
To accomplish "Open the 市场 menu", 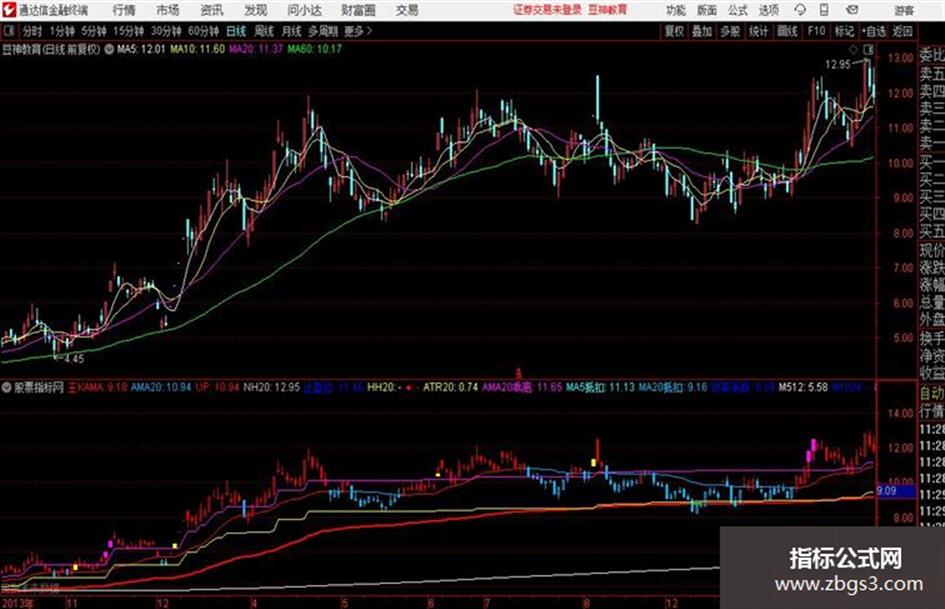I will pos(168,10).
